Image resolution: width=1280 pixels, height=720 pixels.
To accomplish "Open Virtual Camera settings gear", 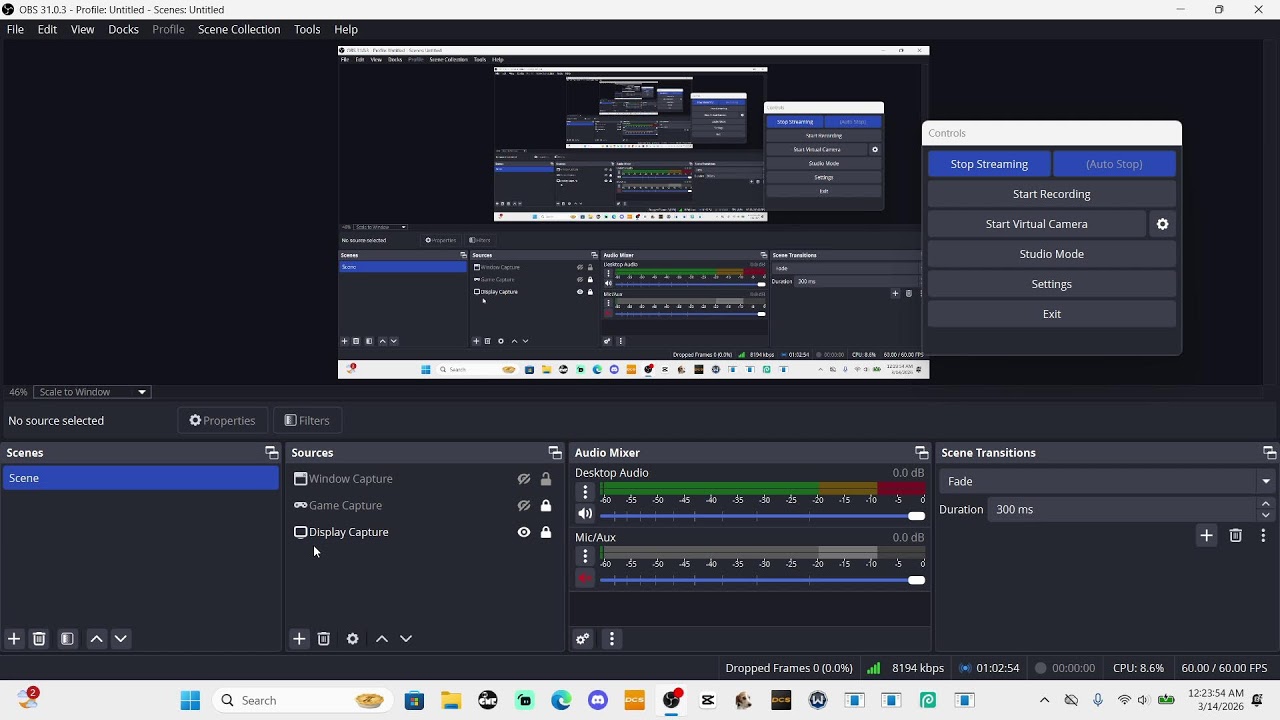I will [1163, 224].
